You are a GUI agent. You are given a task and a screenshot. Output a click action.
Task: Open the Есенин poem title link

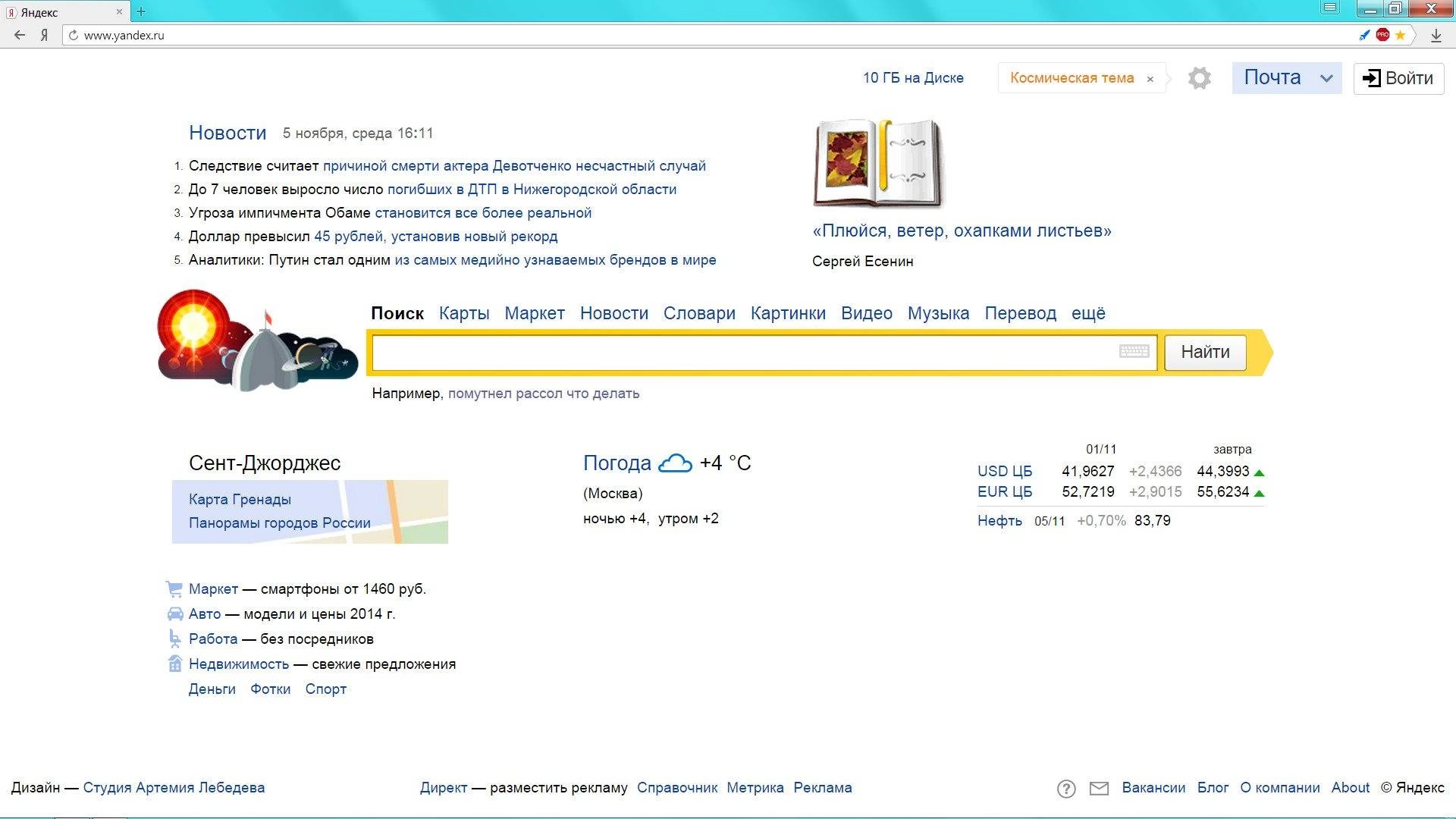pos(962,231)
